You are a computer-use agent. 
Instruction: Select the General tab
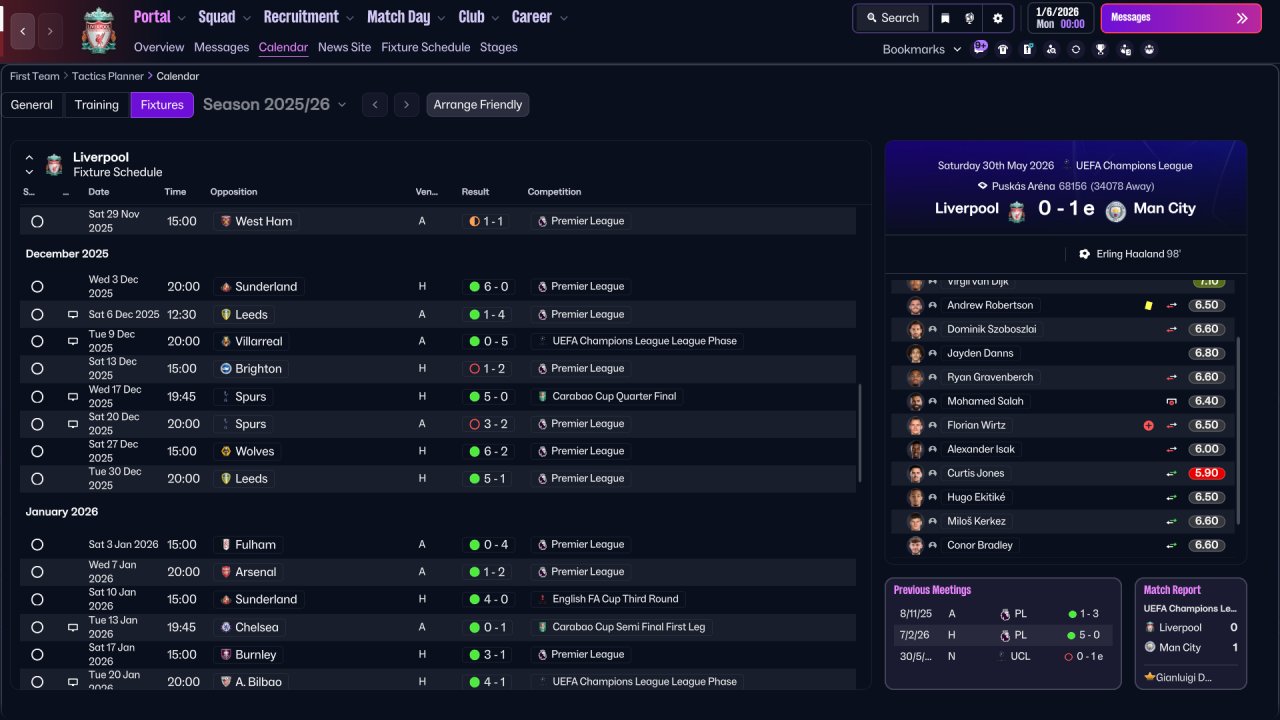pyautogui.click(x=32, y=105)
